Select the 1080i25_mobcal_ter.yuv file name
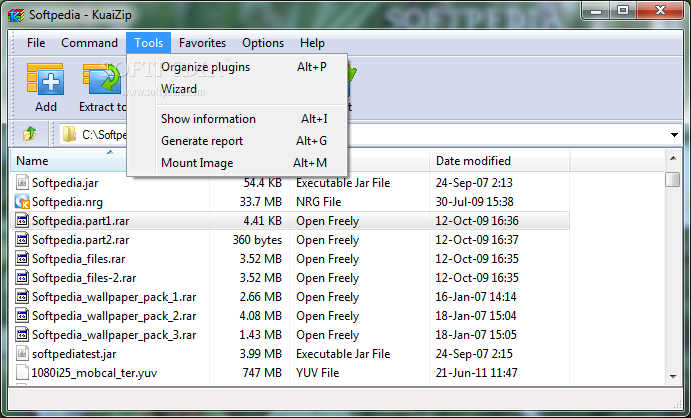Viewport: 691px width, 418px height. (x=94, y=373)
